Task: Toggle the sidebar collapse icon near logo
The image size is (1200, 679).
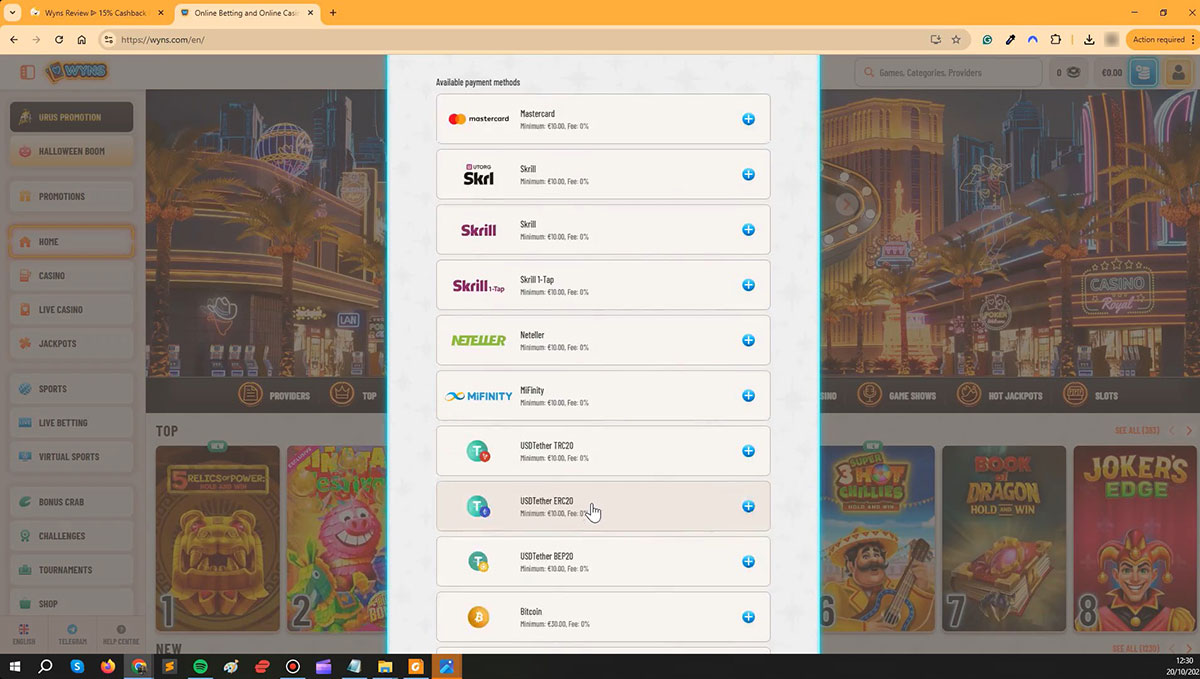Action: pyautogui.click(x=27, y=72)
